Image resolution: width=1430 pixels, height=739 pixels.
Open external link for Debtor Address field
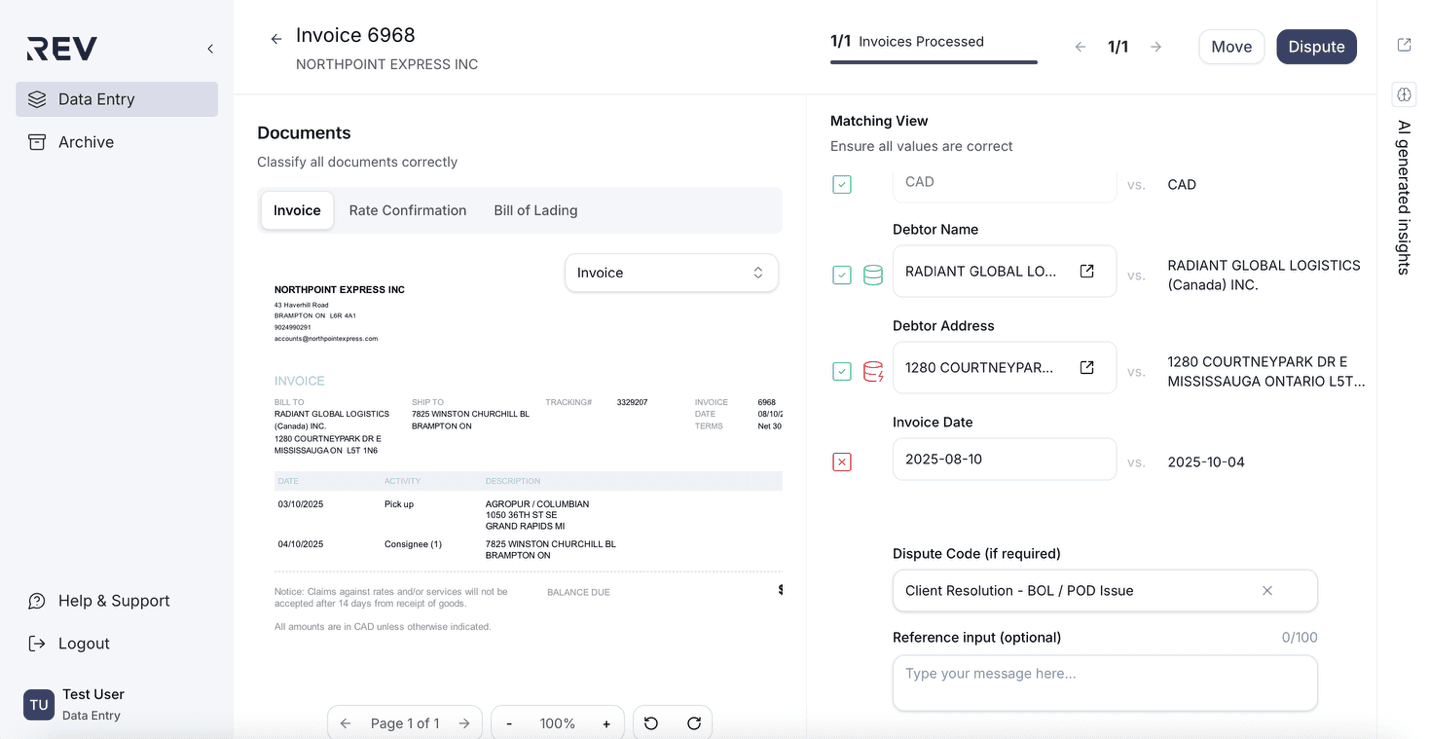point(1087,368)
